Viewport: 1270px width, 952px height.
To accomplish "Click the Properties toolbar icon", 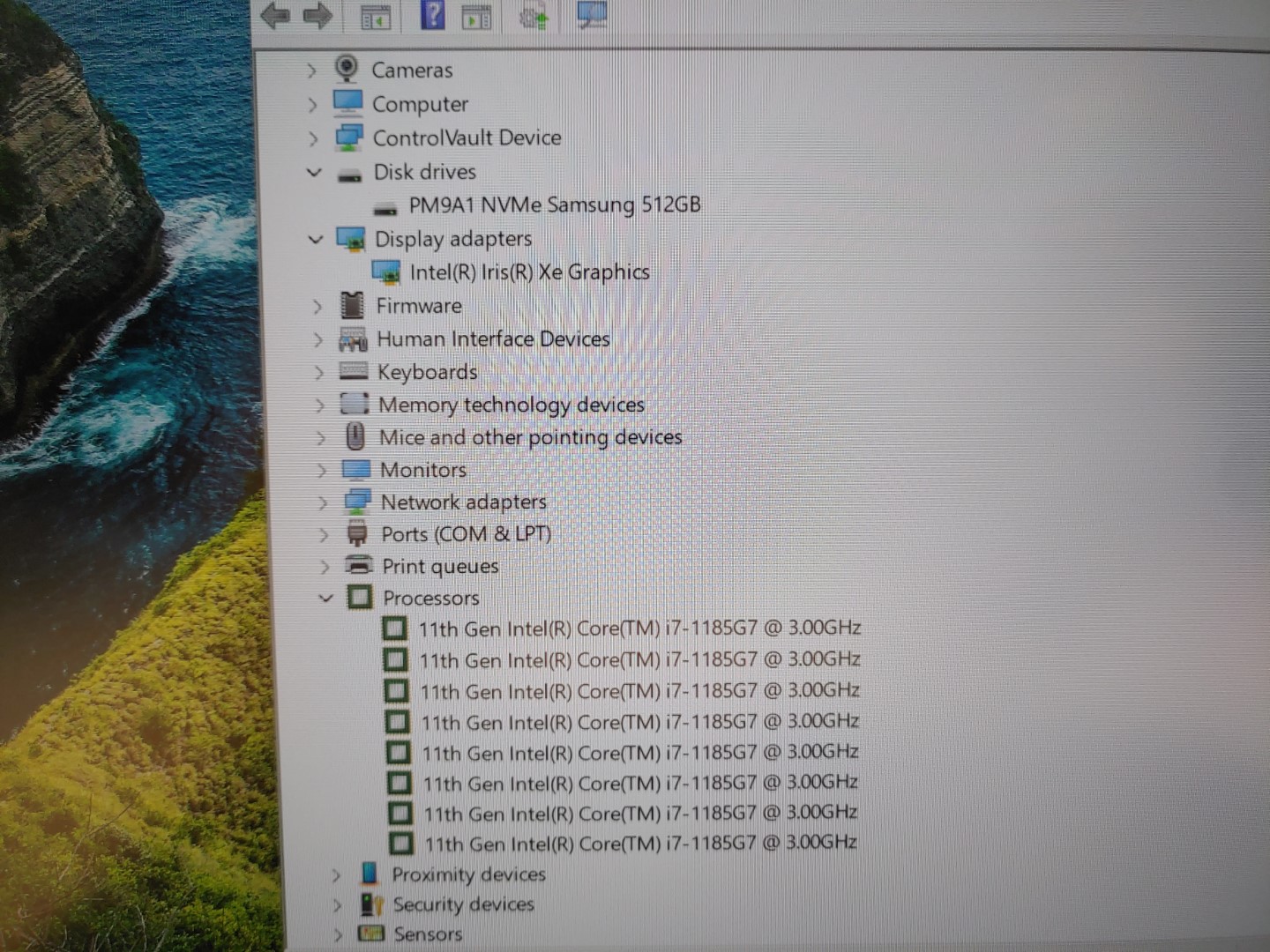I will tap(477, 15).
